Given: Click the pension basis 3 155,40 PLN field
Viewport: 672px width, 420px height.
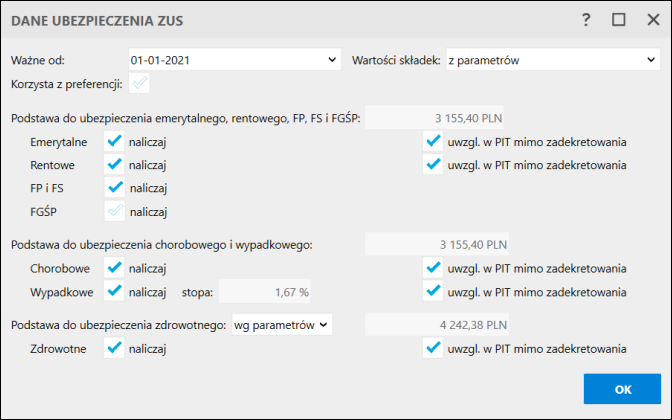Looking at the screenshot, I should [x=438, y=118].
